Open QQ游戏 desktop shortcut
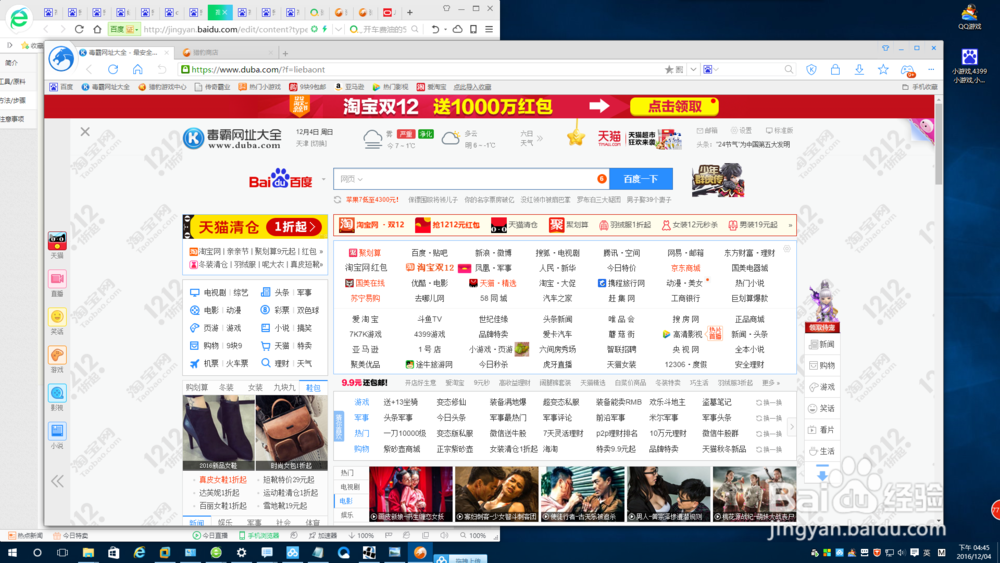Screen dimensions: 1000x563 tap(969, 17)
